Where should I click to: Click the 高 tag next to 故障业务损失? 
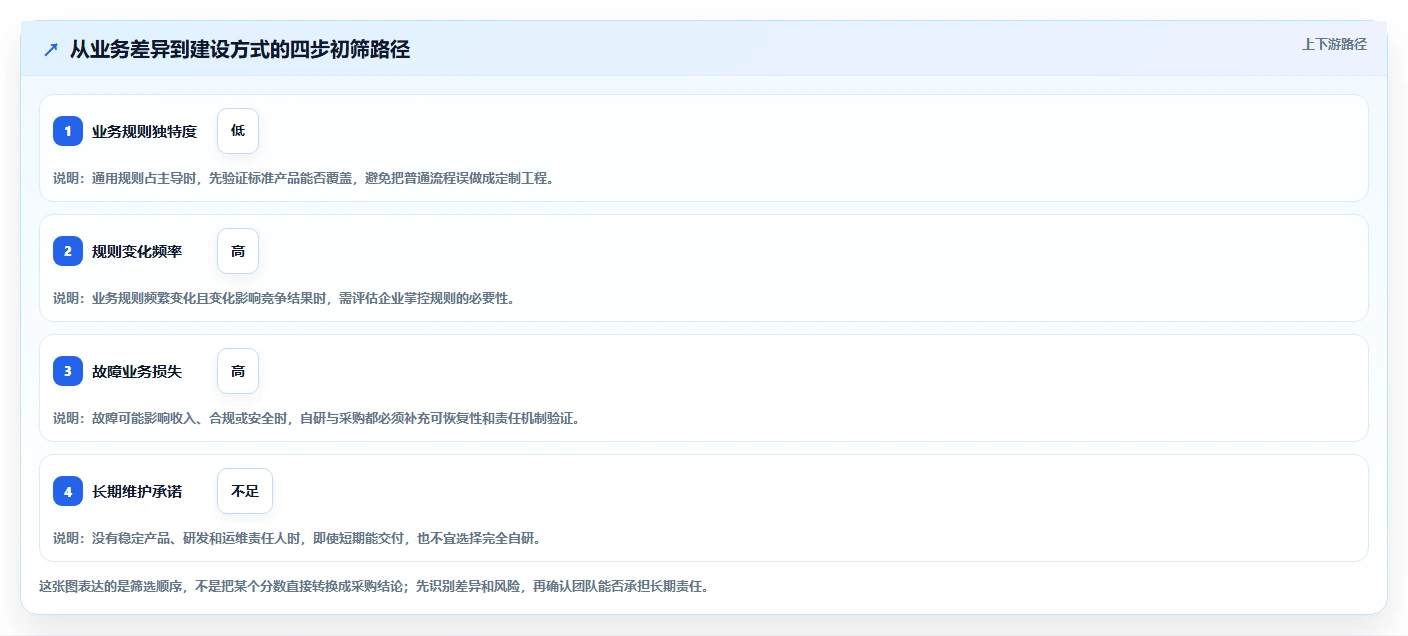click(238, 371)
